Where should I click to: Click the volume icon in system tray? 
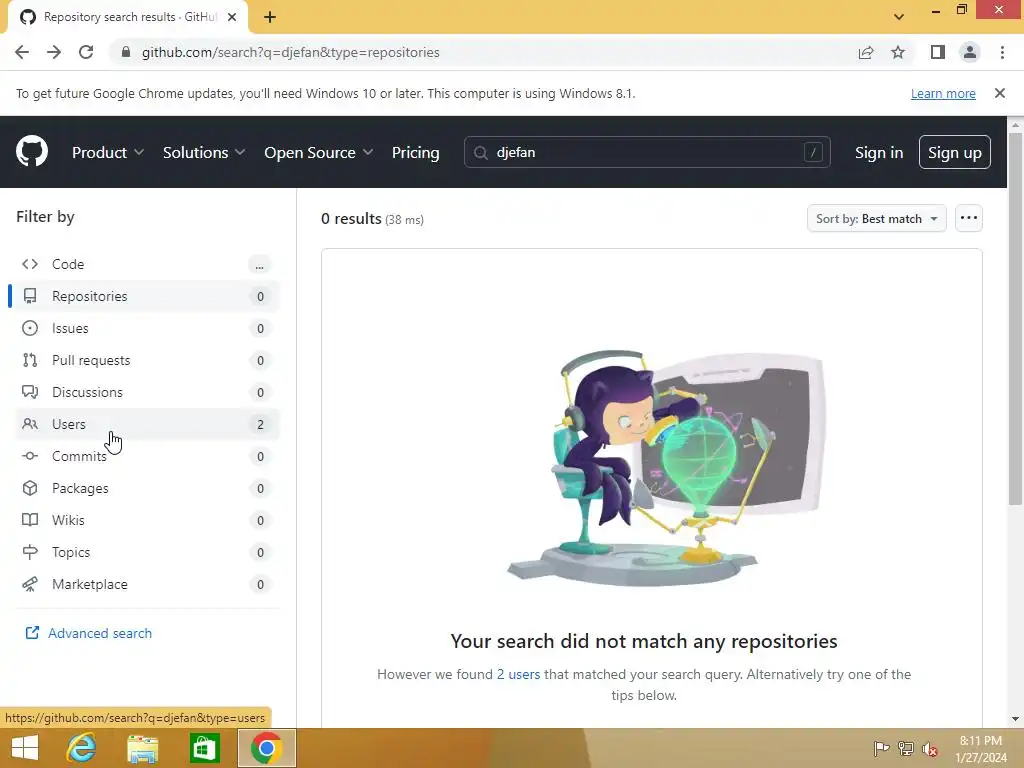click(930, 749)
